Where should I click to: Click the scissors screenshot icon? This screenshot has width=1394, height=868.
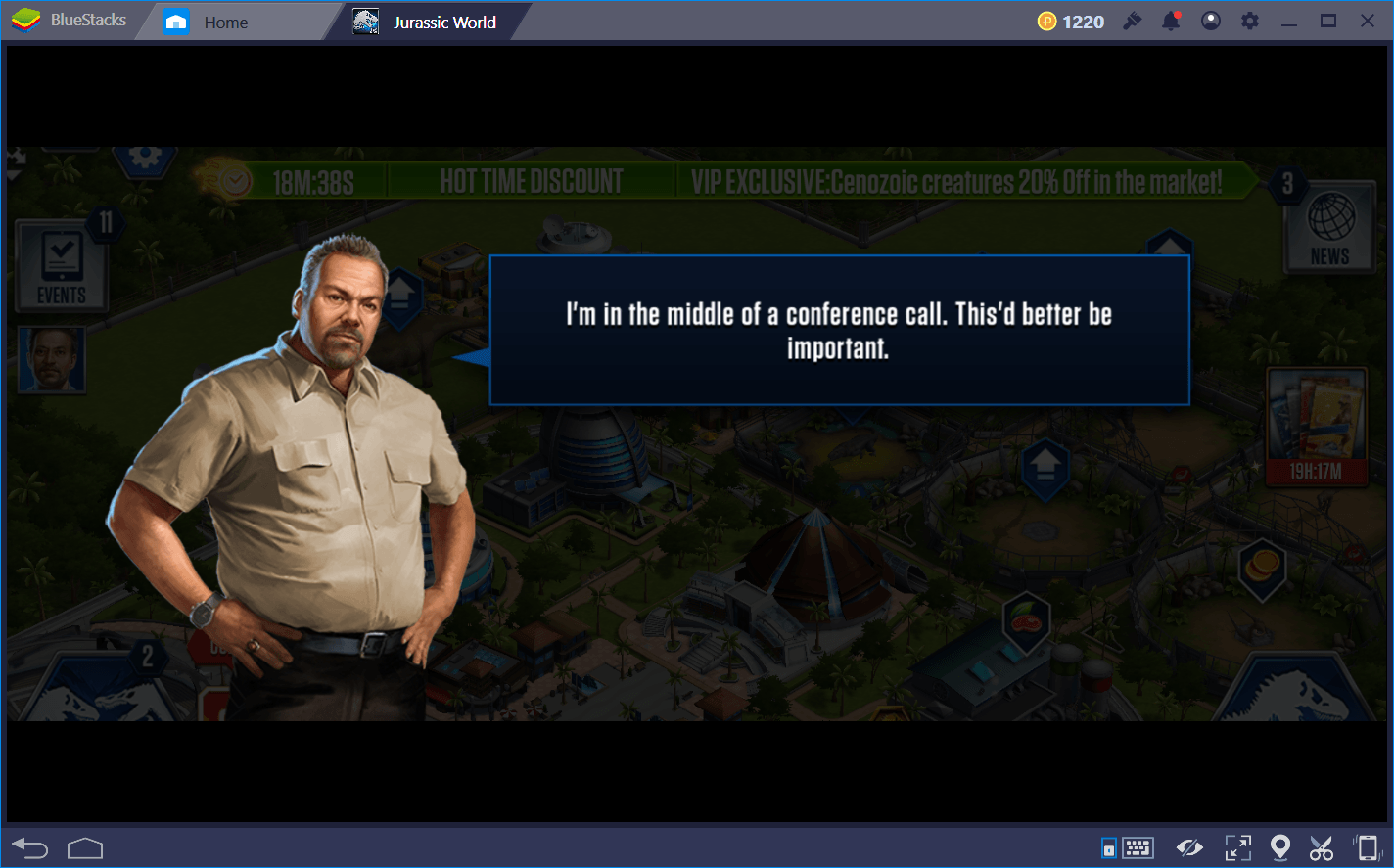[1322, 847]
